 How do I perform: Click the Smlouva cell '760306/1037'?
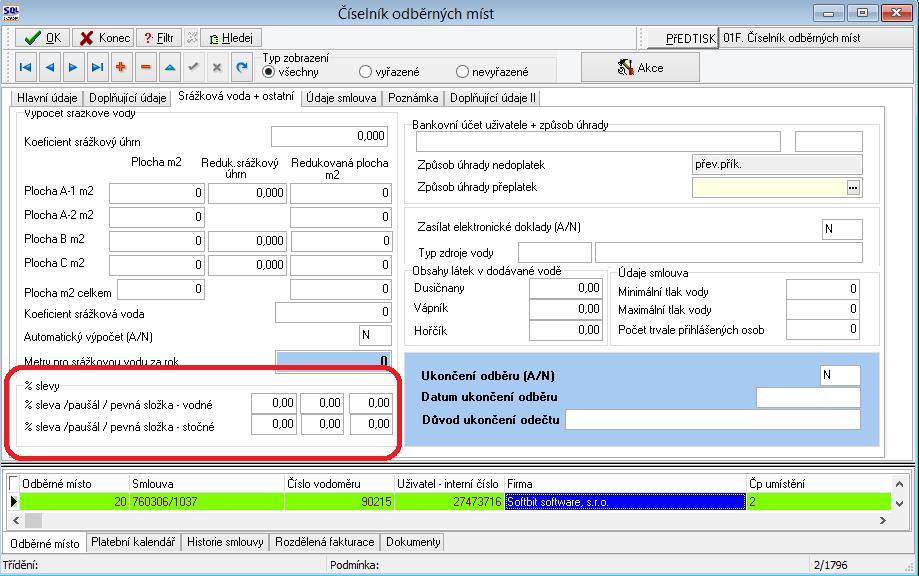[x=207, y=502]
